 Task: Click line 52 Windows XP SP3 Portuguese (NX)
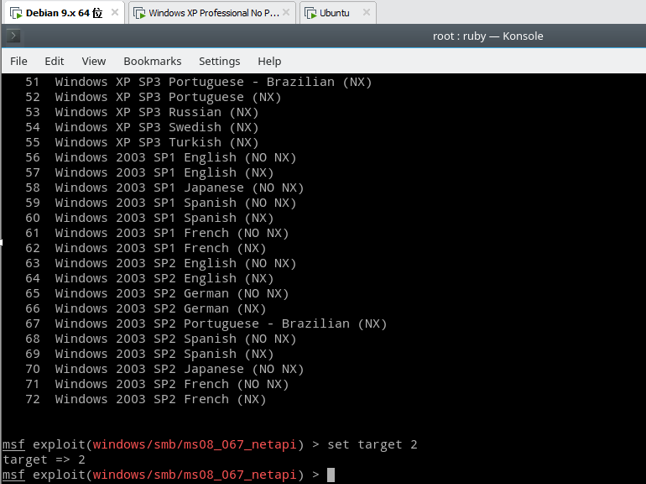coord(153,97)
